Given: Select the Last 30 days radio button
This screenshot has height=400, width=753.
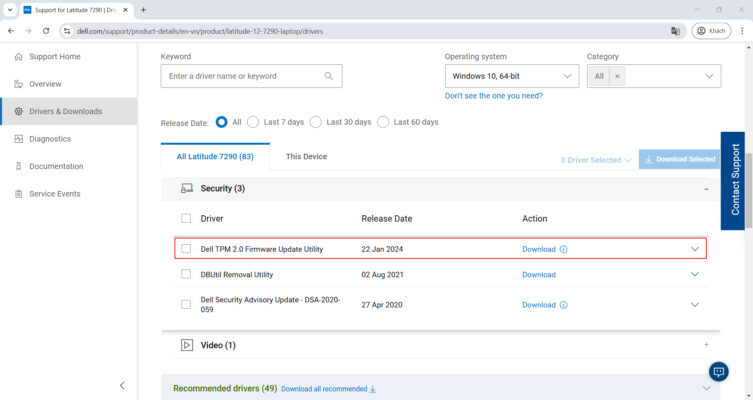Looking at the screenshot, I should click(x=316, y=122).
